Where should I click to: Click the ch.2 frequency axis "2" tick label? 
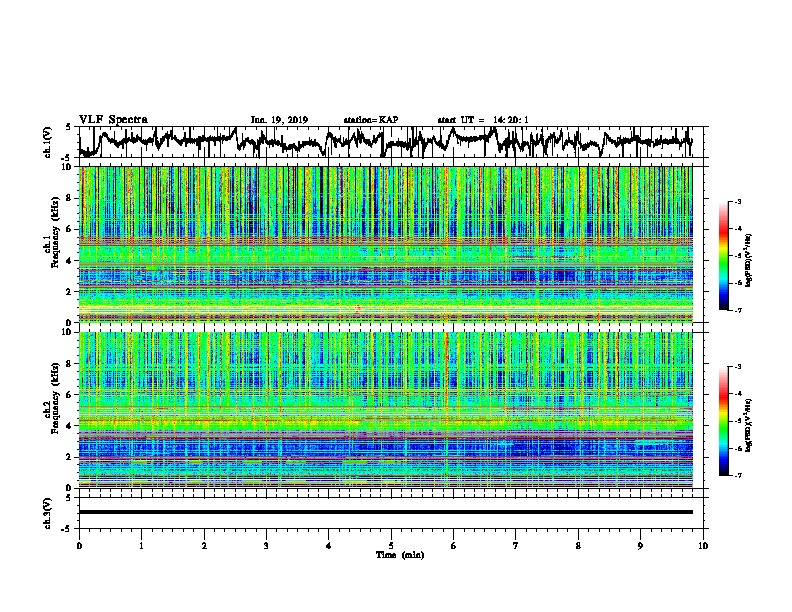point(70,457)
